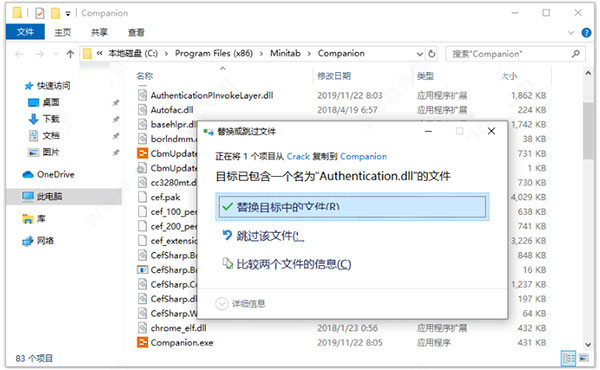Open 图片 in the navigation pane
Image resolution: width=600 pixels, height=370 pixels.
point(51,152)
